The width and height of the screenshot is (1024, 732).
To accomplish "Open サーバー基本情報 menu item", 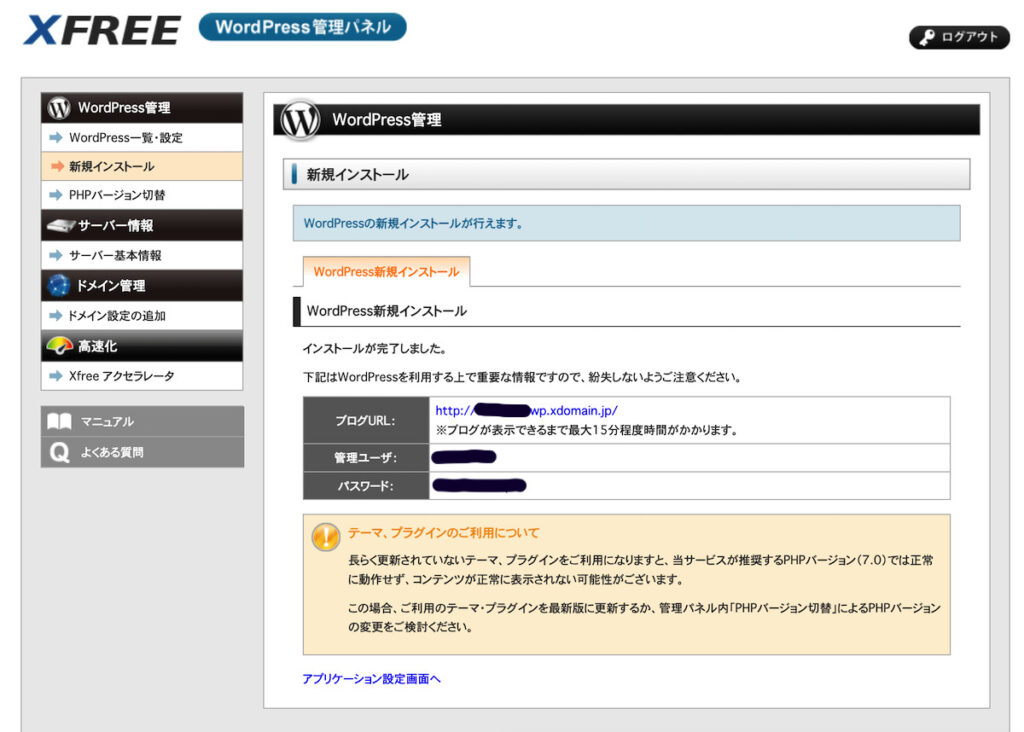I will 142,255.
